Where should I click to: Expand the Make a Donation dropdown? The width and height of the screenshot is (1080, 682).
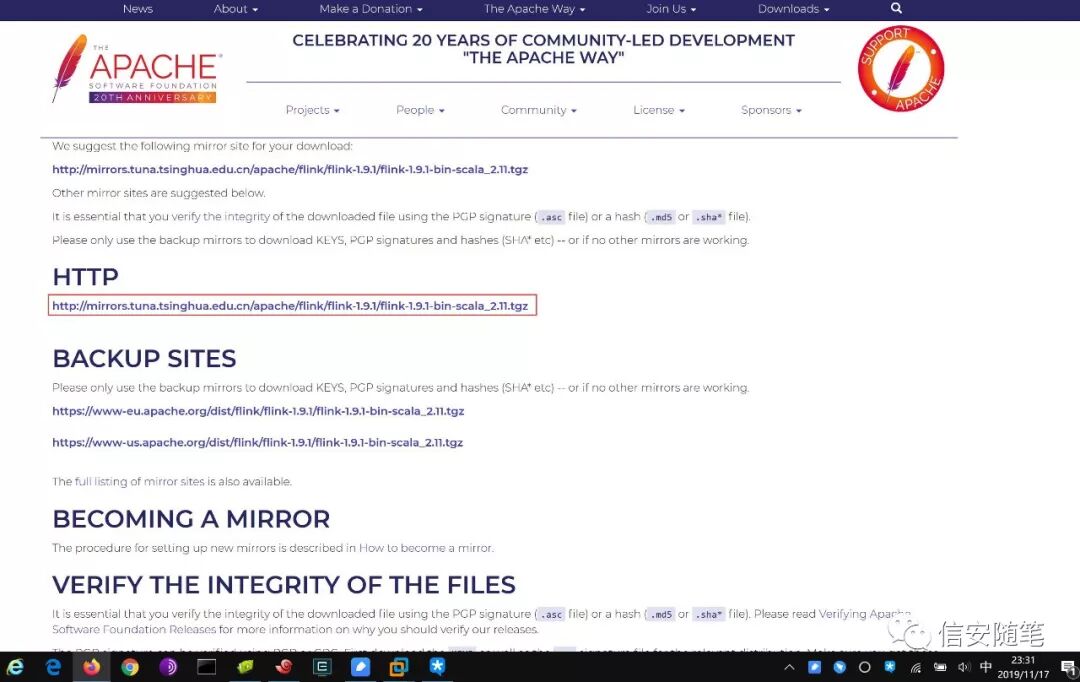tap(371, 9)
